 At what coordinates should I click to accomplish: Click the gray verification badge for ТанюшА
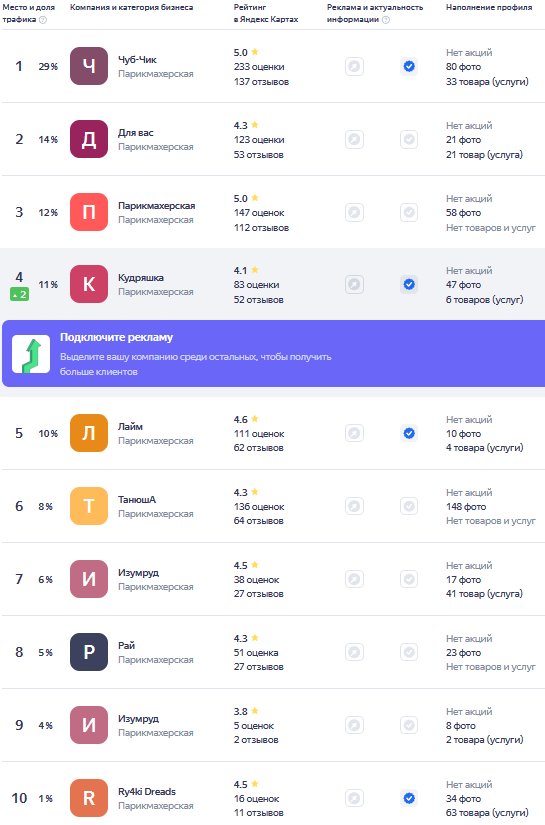click(x=409, y=506)
